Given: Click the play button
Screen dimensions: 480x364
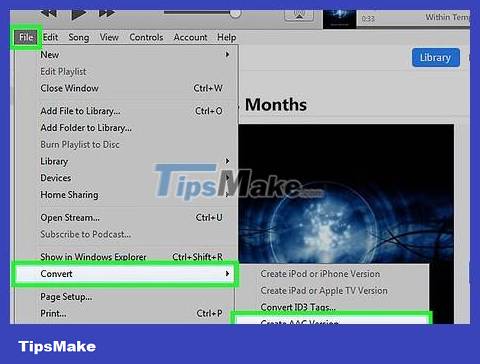Looking at the screenshot, I should (78, 14).
